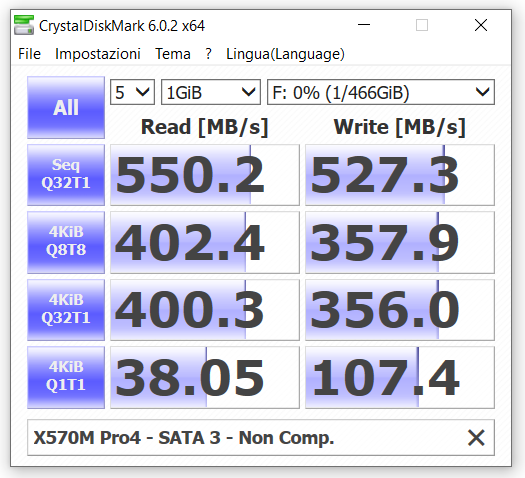Start the 4KiB Q8T8 test
525x478 pixels.
click(x=66, y=242)
